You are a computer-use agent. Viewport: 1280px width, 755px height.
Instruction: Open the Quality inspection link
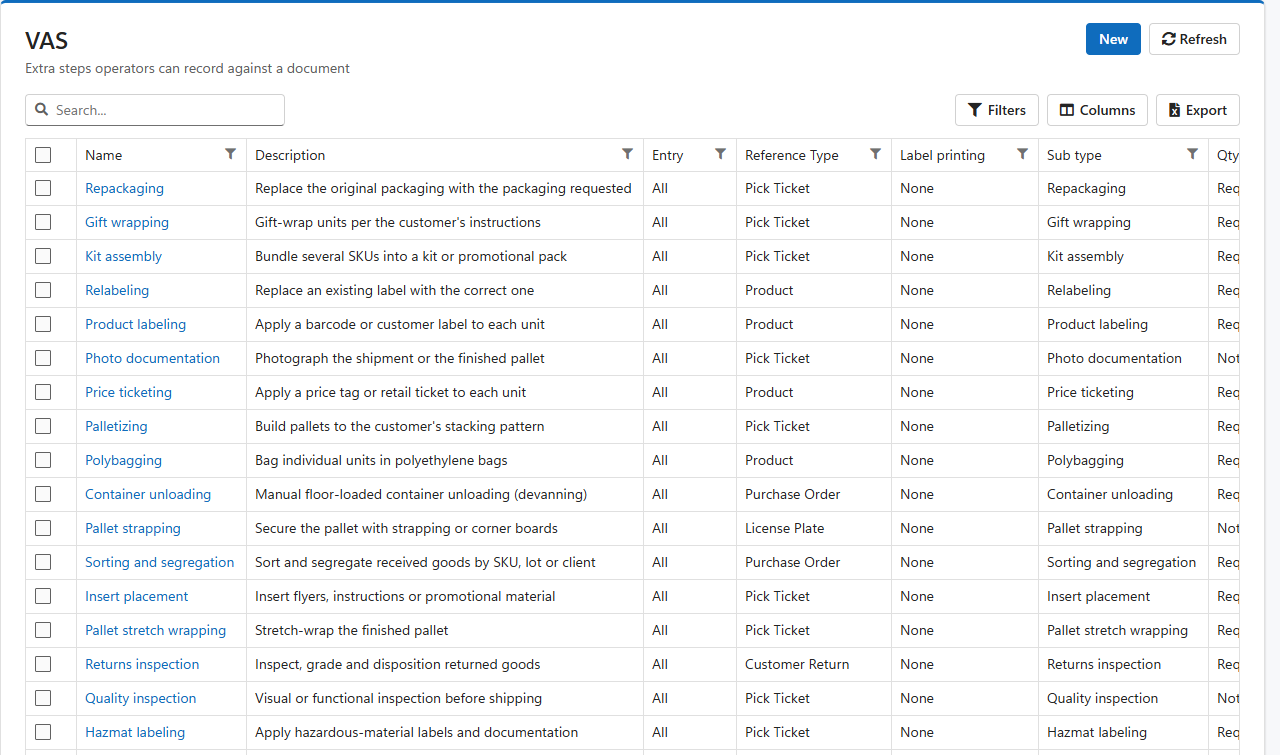(x=140, y=698)
